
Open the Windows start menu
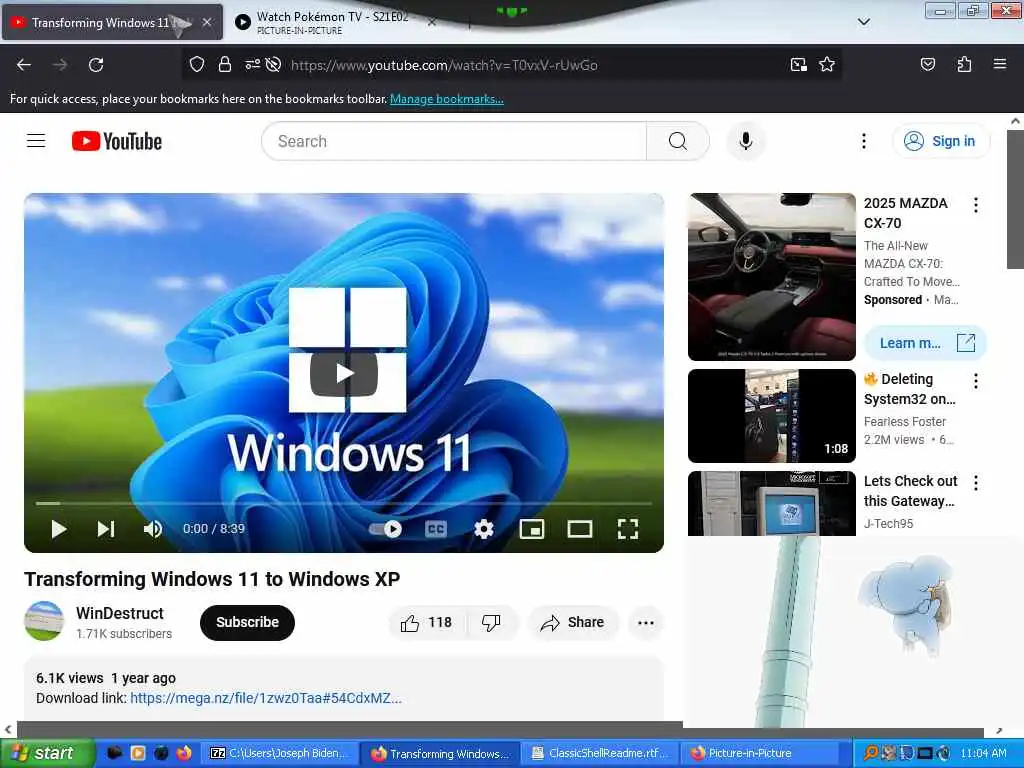pos(47,754)
